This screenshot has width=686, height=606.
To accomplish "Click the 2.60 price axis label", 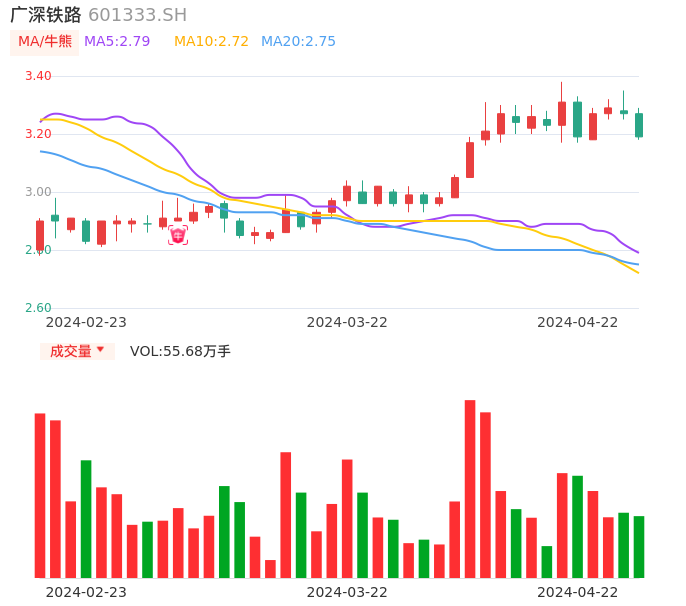I will [x=38, y=308].
